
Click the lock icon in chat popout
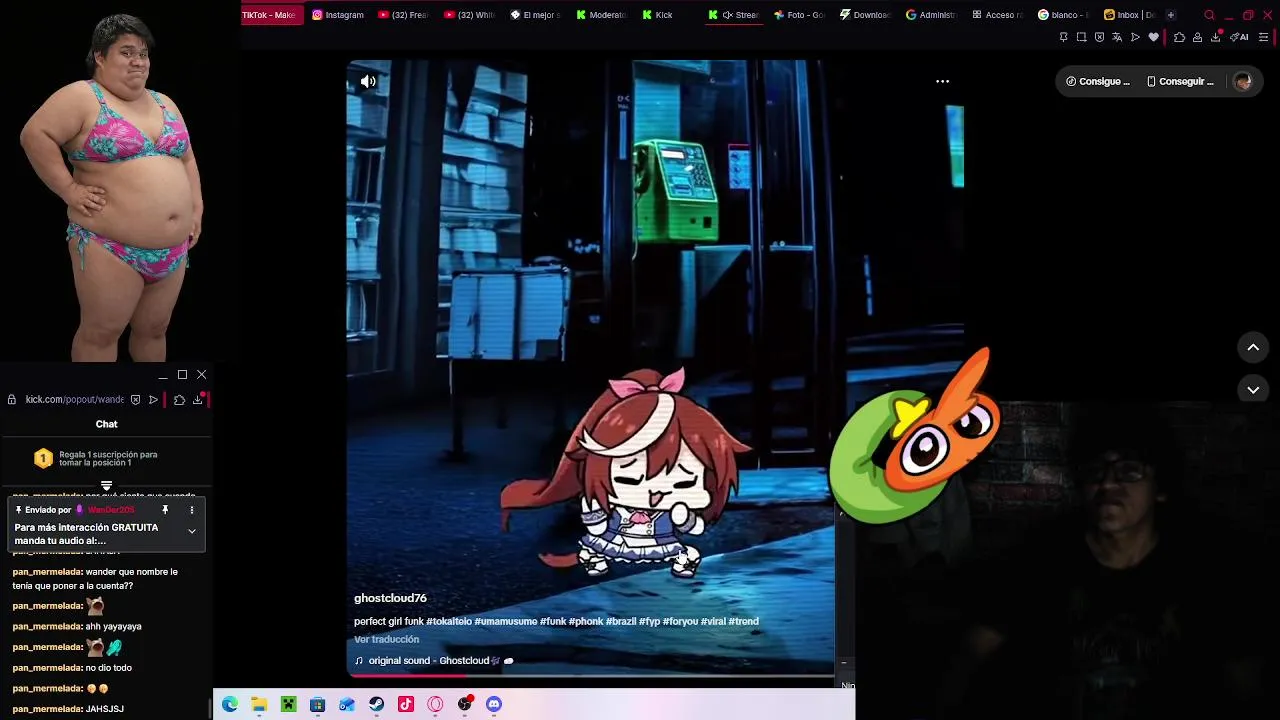pyautogui.click(x=11, y=399)
